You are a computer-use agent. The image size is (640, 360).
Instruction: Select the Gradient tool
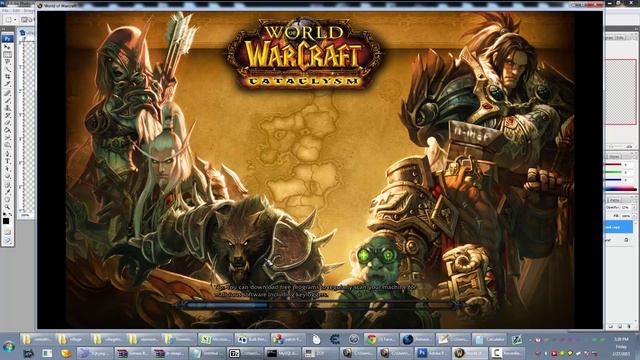(7, 130)
